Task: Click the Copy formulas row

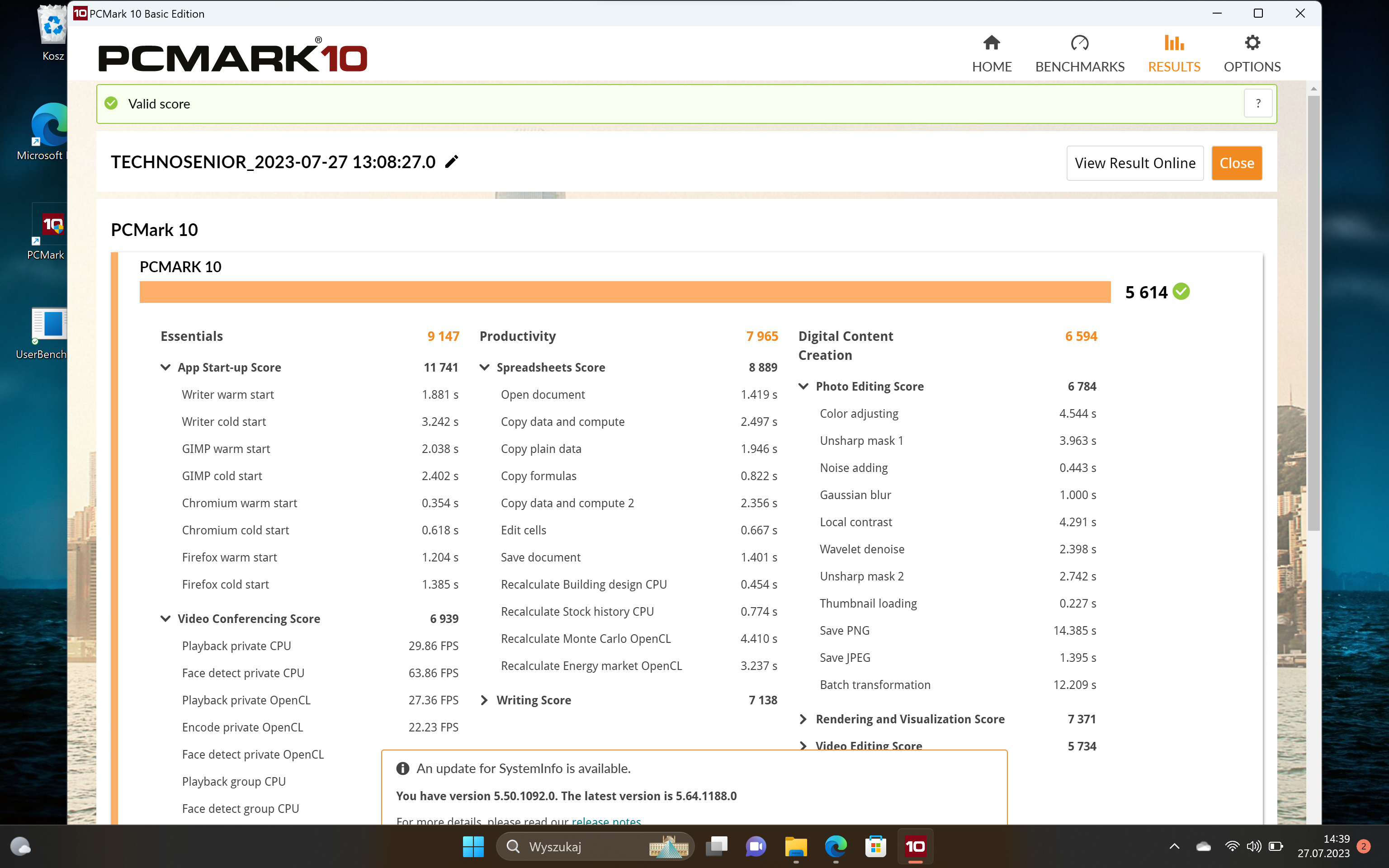Action: pos(639,476)
